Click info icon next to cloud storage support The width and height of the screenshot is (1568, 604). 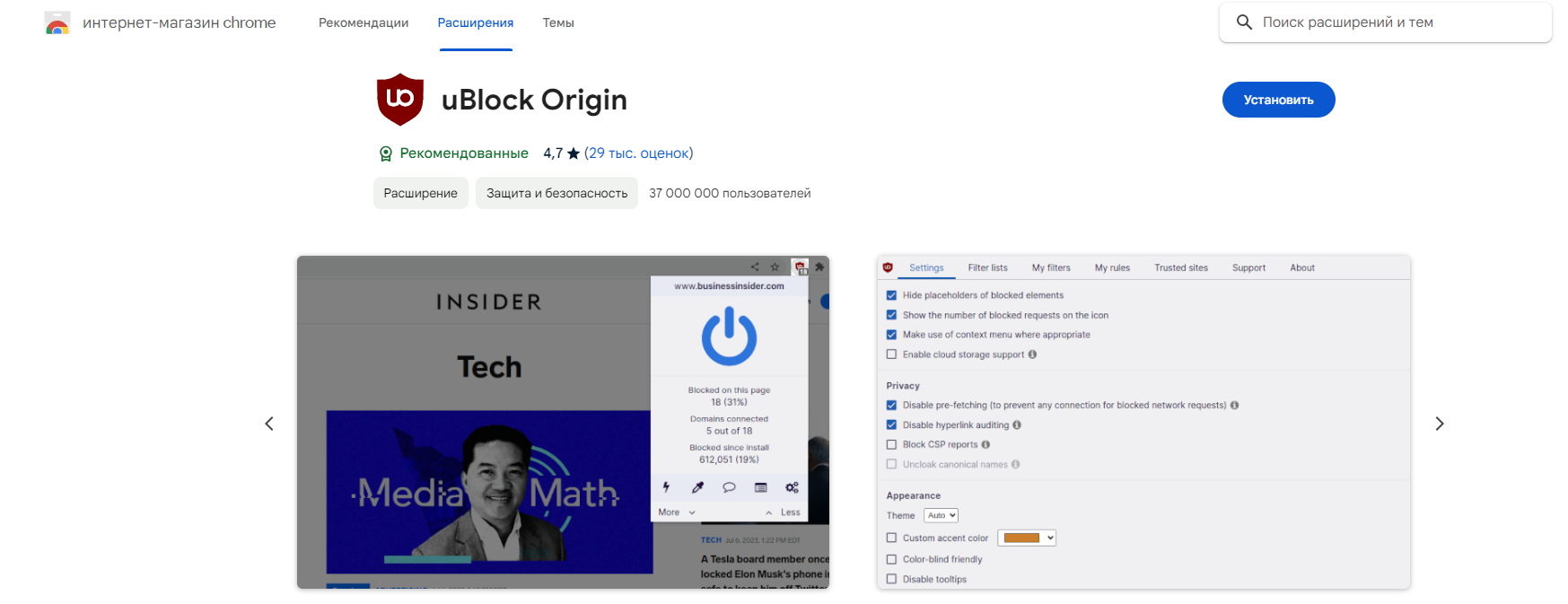tap(1032, 355)
